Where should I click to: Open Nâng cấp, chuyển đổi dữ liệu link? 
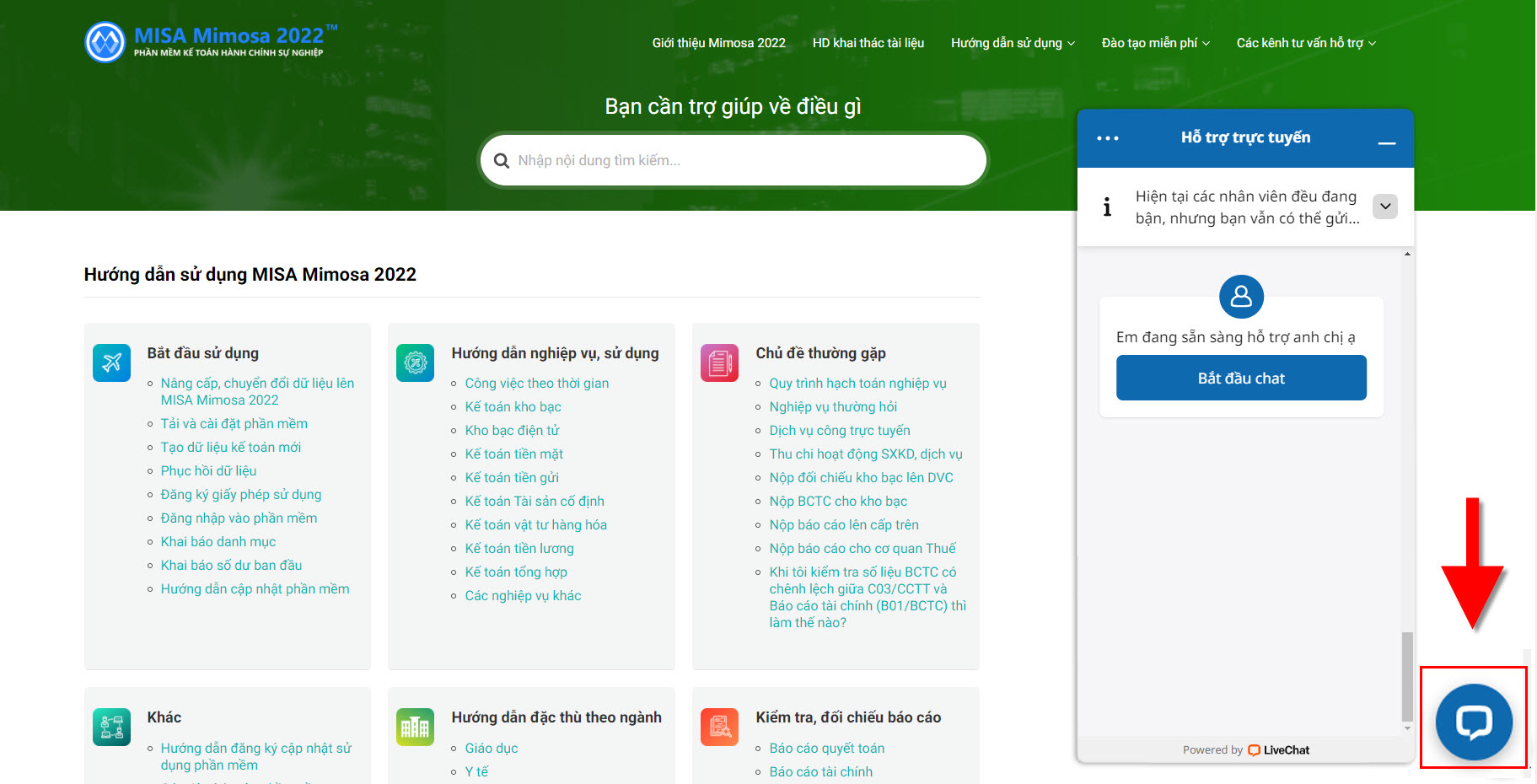(x=257, y=391)
